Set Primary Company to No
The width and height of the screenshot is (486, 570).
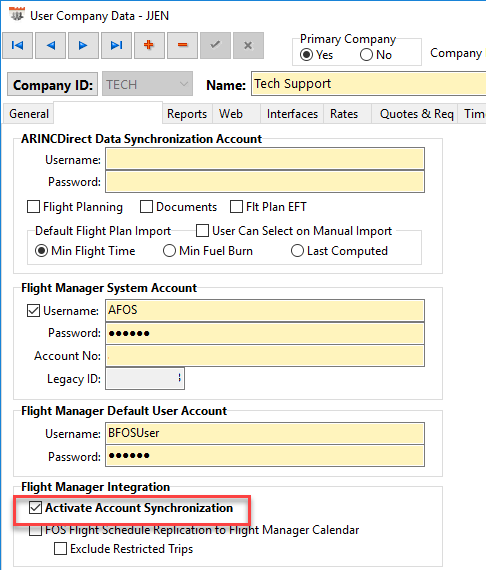[366, 55]
